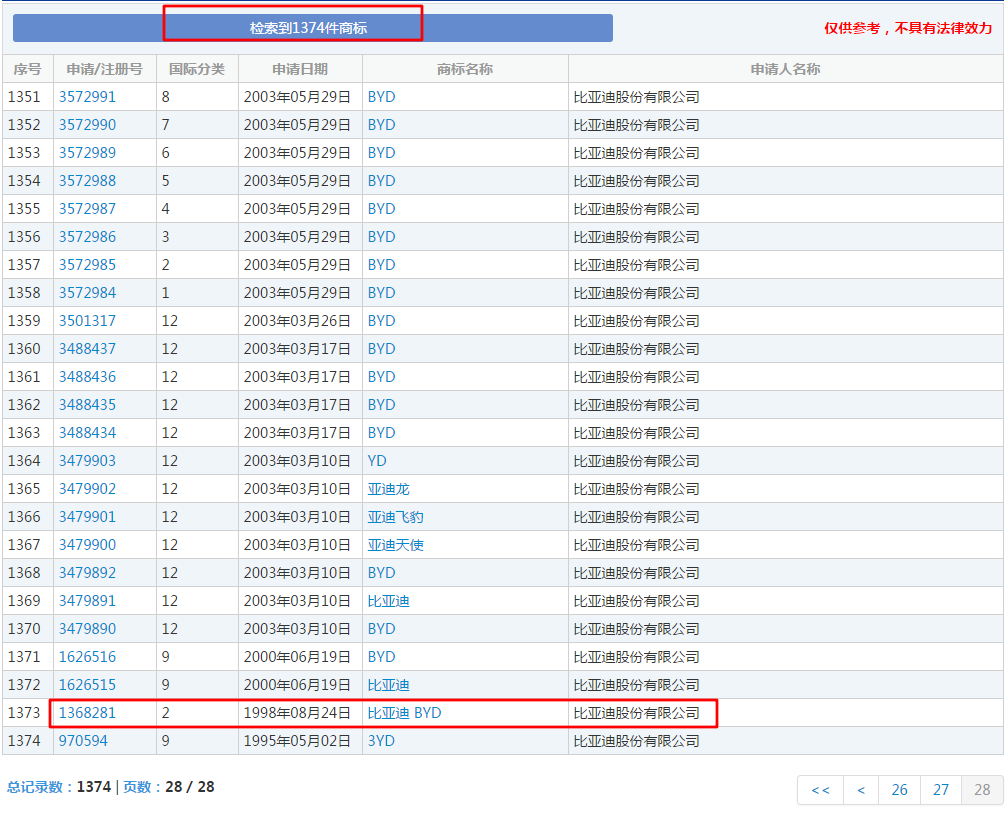Click trademark name 比亚迪 BYD link
This screenshot has height=819, width=1005.
pos(404,713)
